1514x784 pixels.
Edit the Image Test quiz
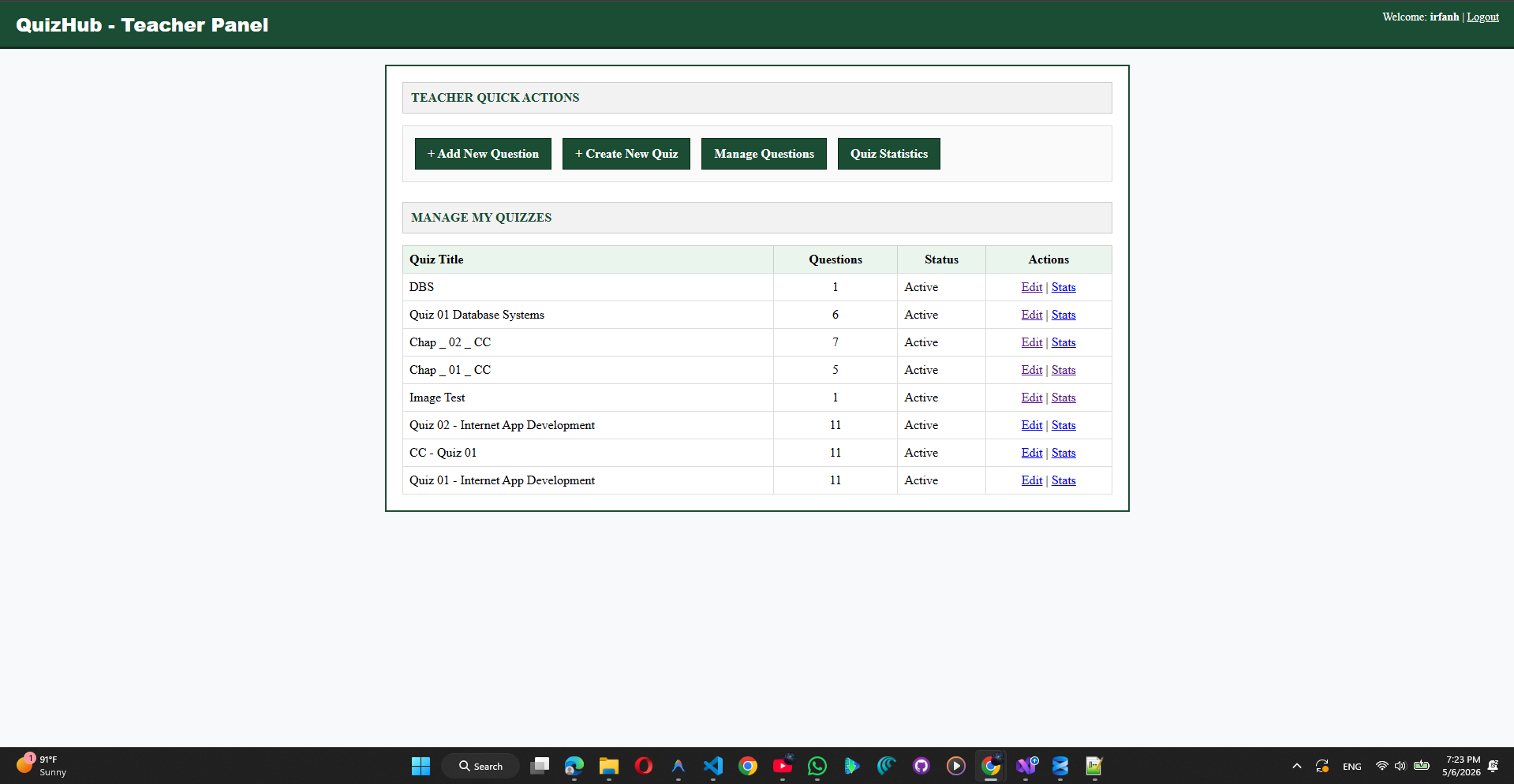(1032, 398)
